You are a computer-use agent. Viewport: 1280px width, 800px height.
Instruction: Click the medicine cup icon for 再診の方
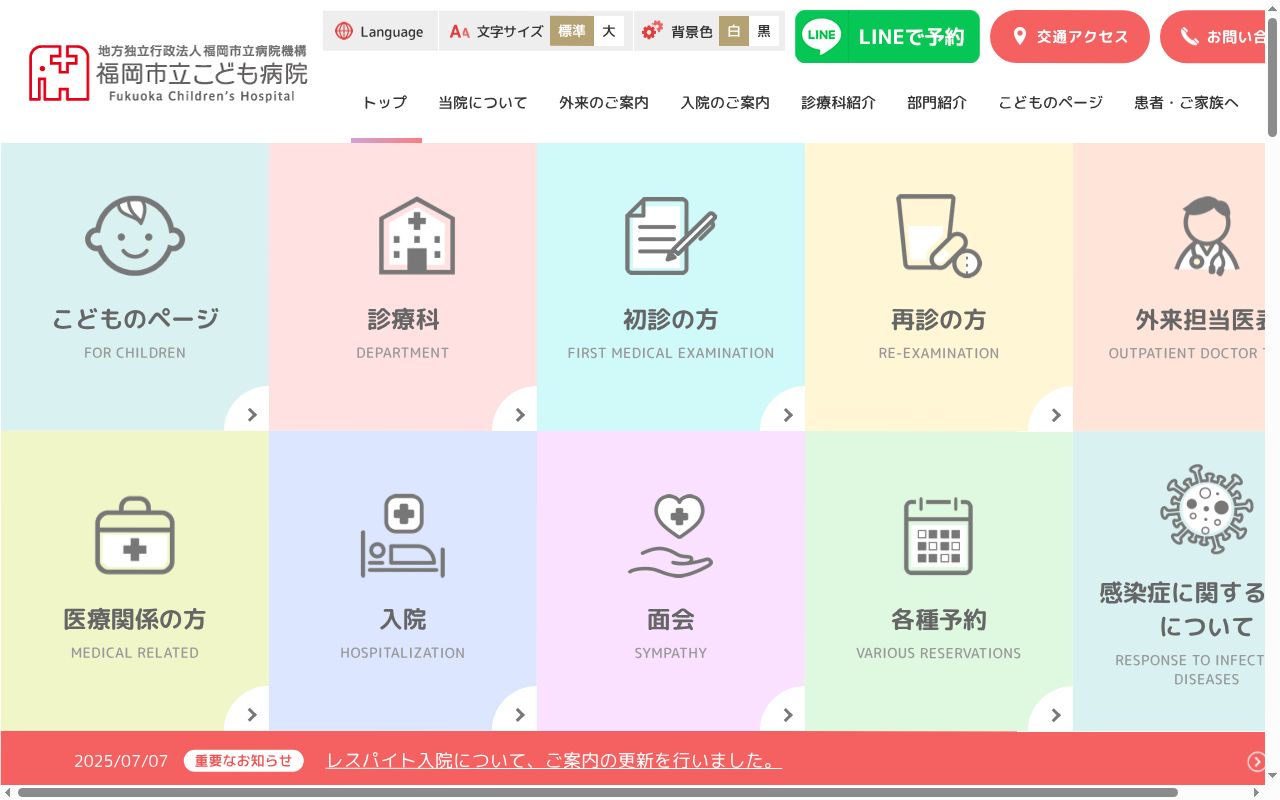(x=939, y=235)
